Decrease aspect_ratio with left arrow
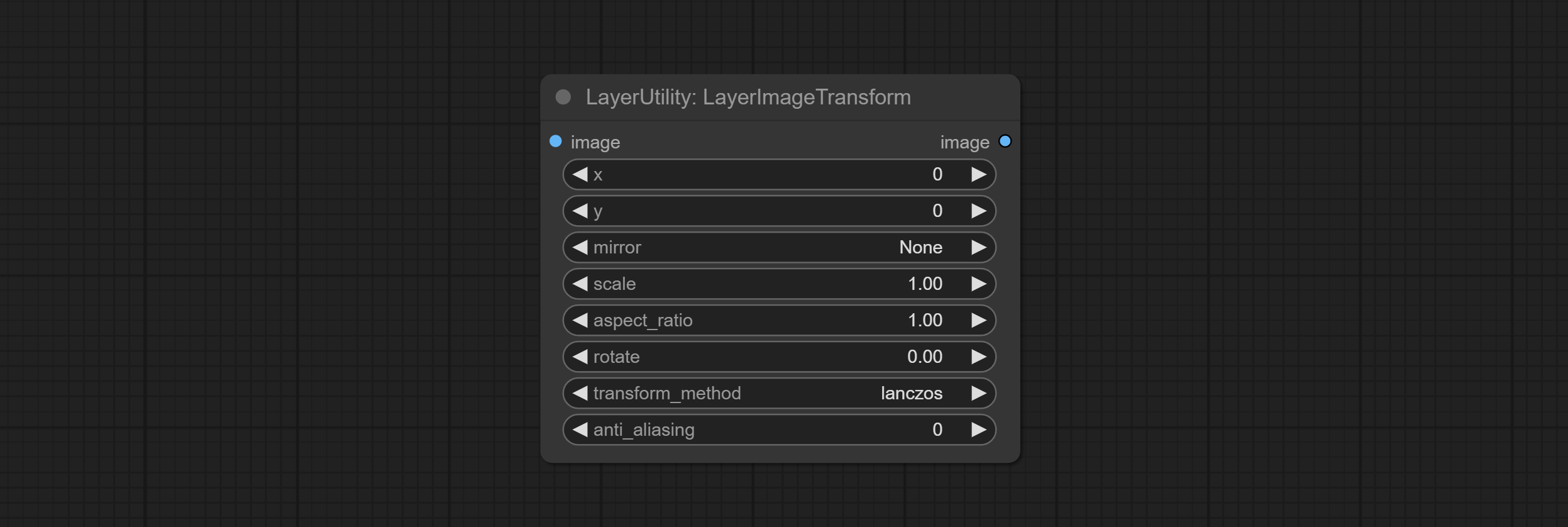The image size is (1568, 527). pos(580,320)
